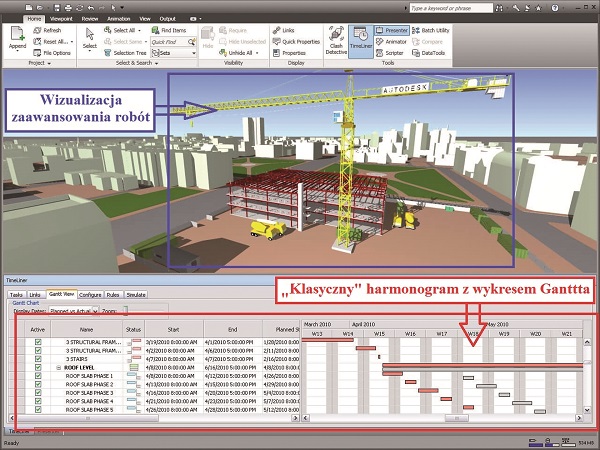This screenshot has width=600, height=450.
Task: Launch Clash Detective tool
Action: [336, 41]
